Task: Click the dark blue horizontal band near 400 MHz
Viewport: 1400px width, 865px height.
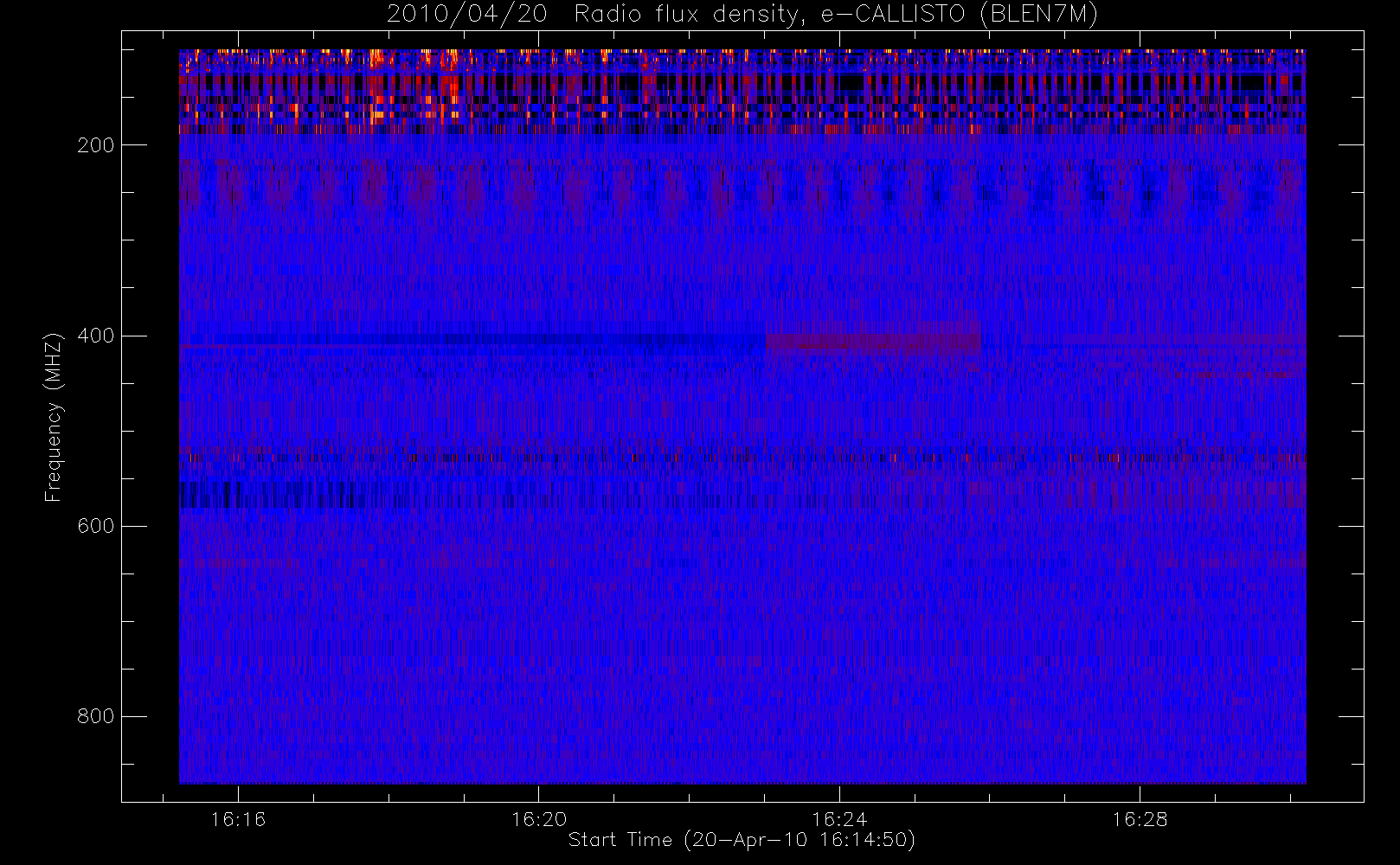Action: [474, 341]
